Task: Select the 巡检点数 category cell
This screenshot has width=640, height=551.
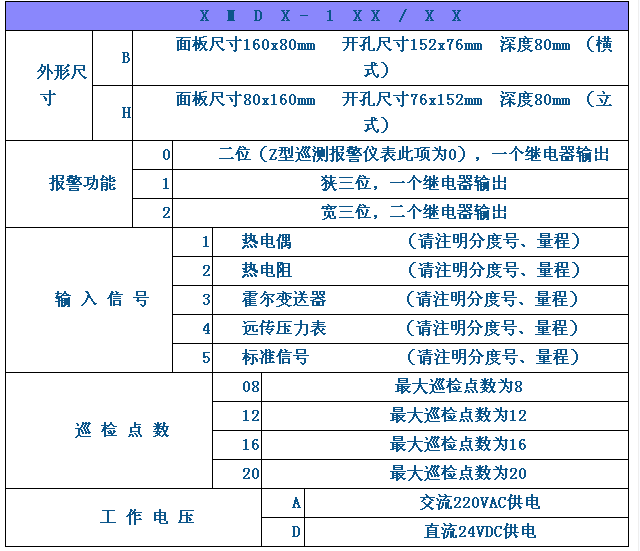Action: tap(122, 430)
